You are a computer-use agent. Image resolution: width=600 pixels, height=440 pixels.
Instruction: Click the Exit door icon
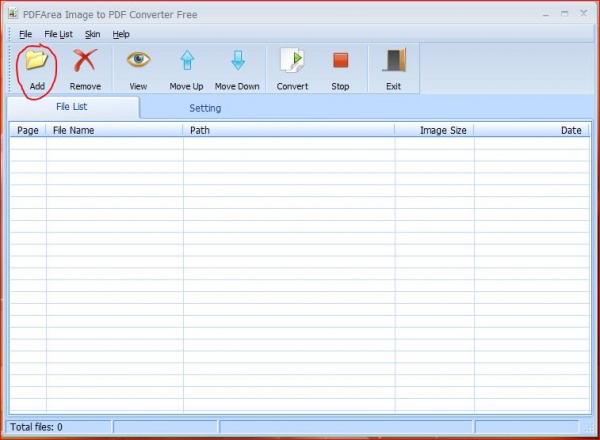click(x=394, y=60)
